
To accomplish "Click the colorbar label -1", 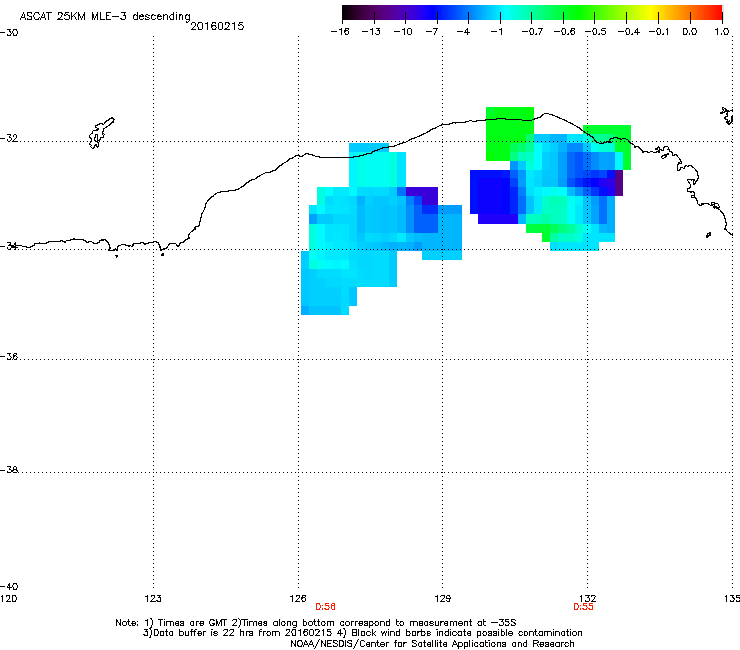I will tap(496, 32).
